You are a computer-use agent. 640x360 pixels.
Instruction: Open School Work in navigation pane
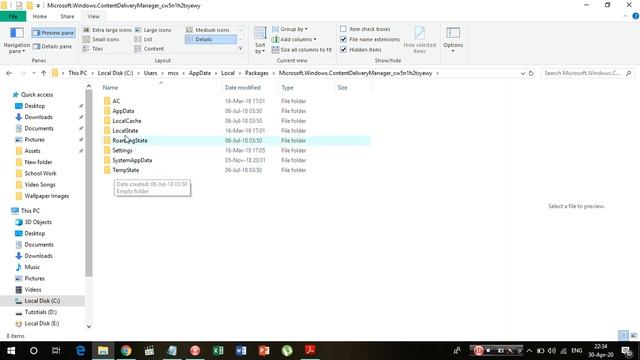pyautogui.click(x=40, y=173)
